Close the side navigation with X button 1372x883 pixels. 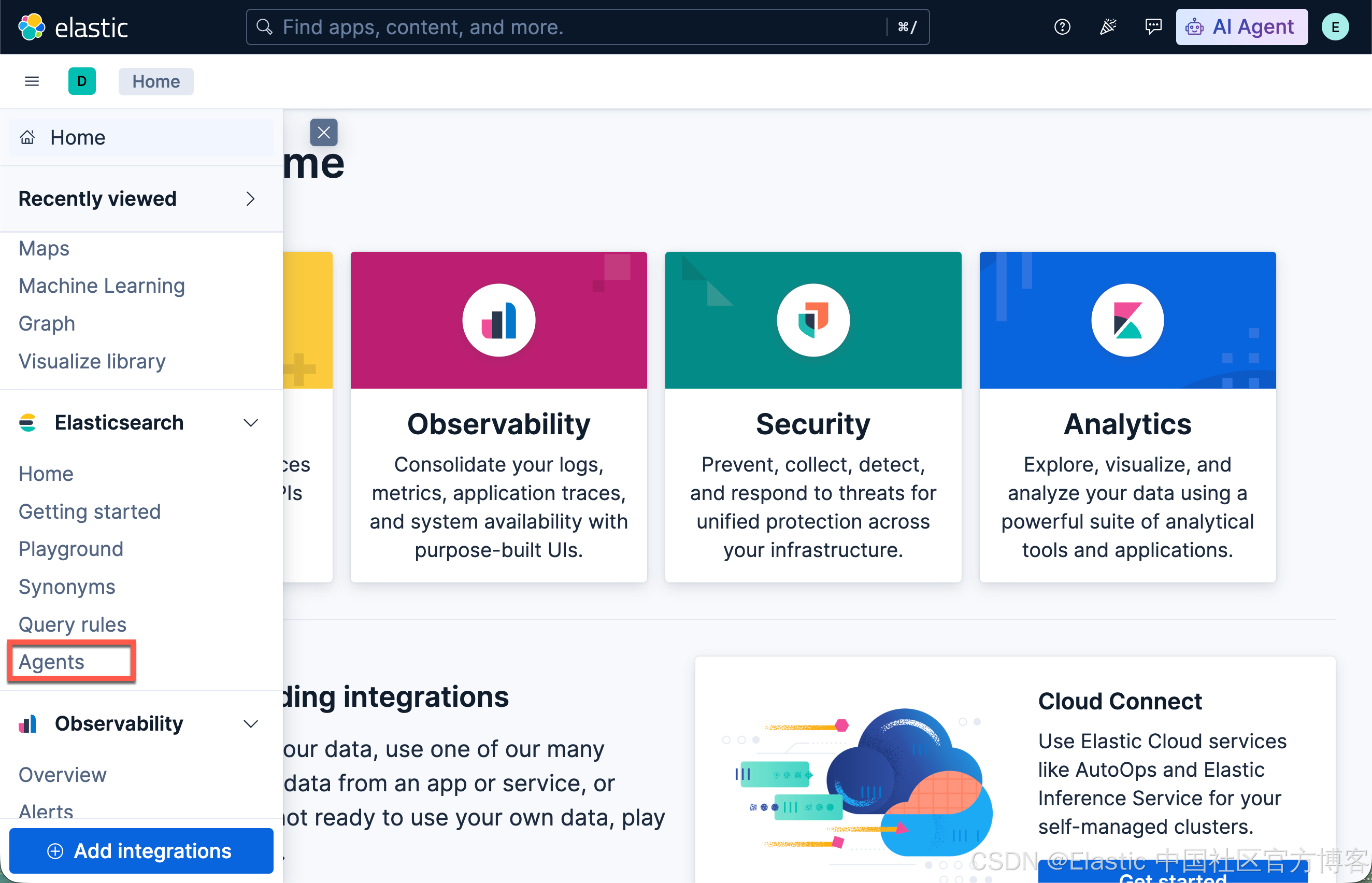[x=324, y=133]
